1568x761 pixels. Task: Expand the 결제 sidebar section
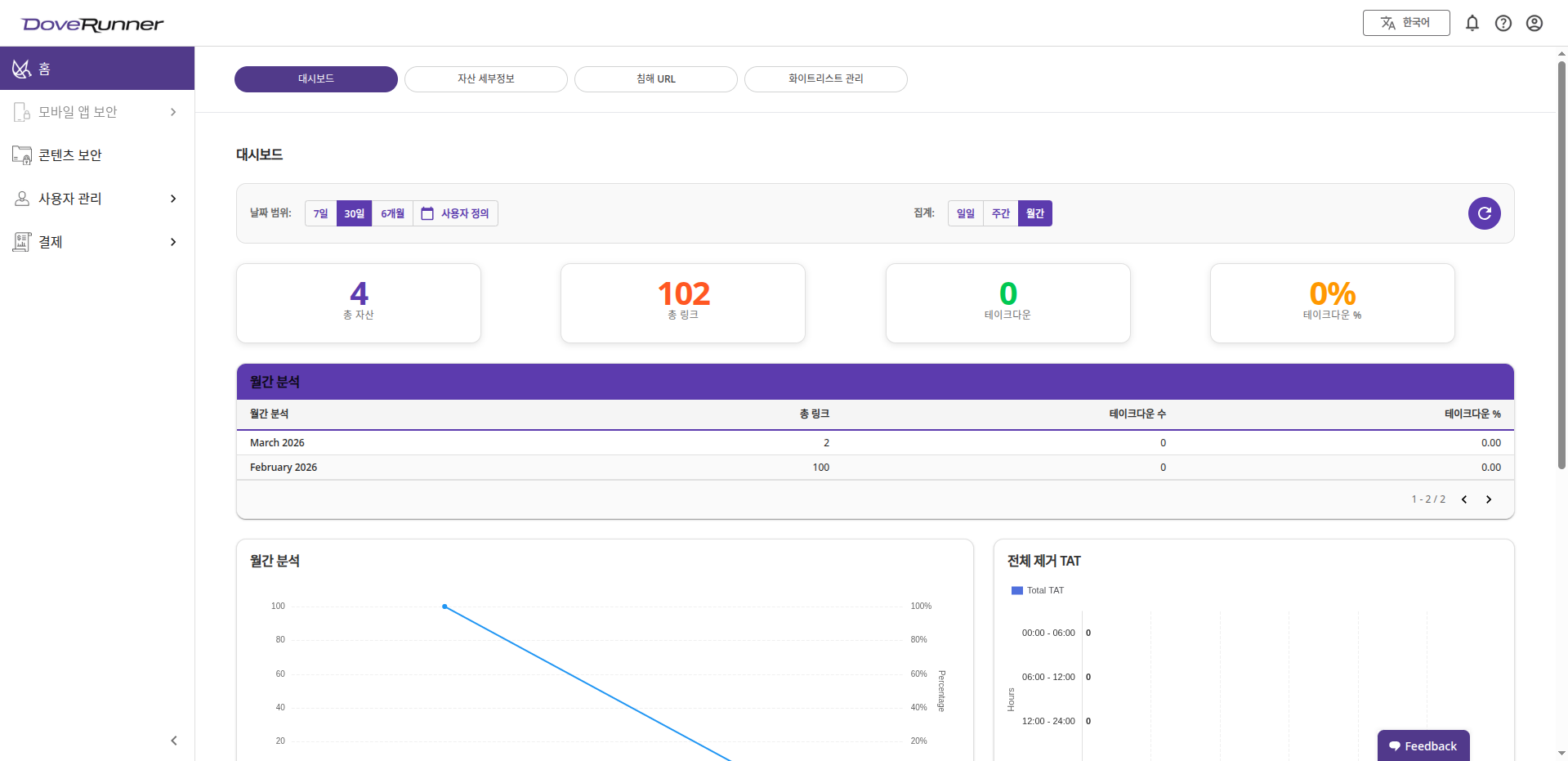tap(172, 242)
